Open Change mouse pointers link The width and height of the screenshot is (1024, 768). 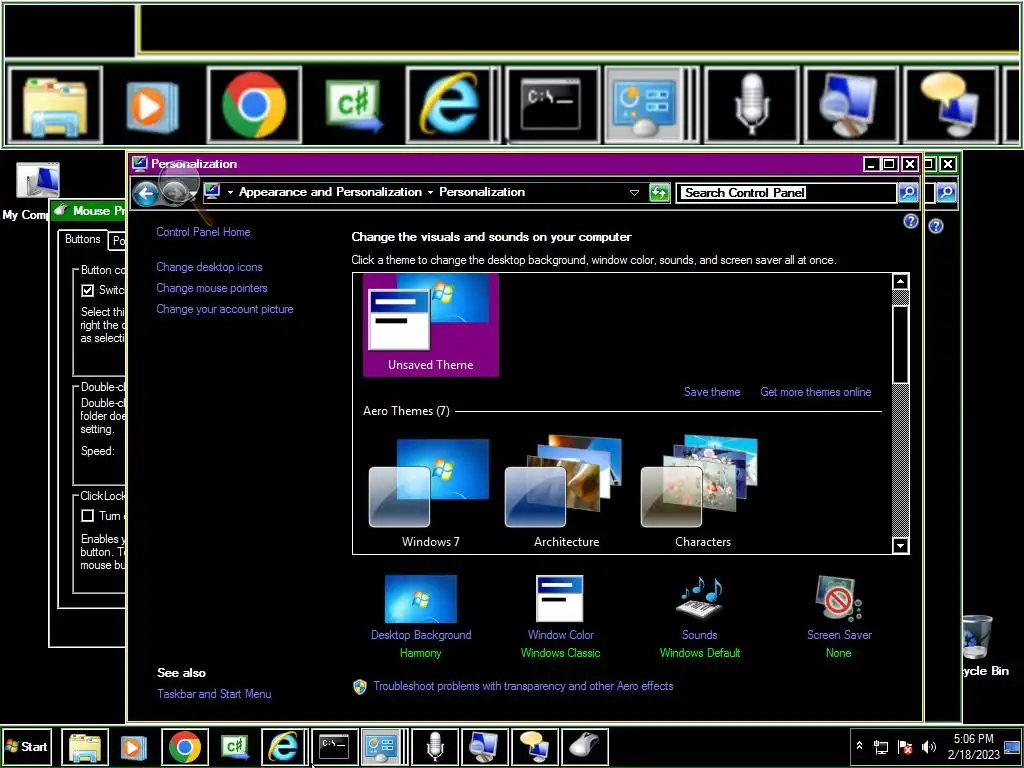tap(212, 288)
